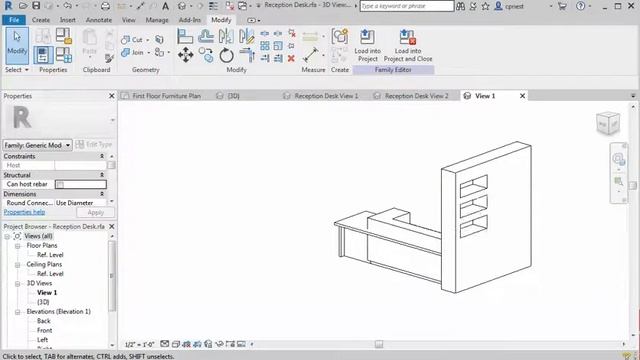Collapse the Constraints section

[x=102, y=156]
